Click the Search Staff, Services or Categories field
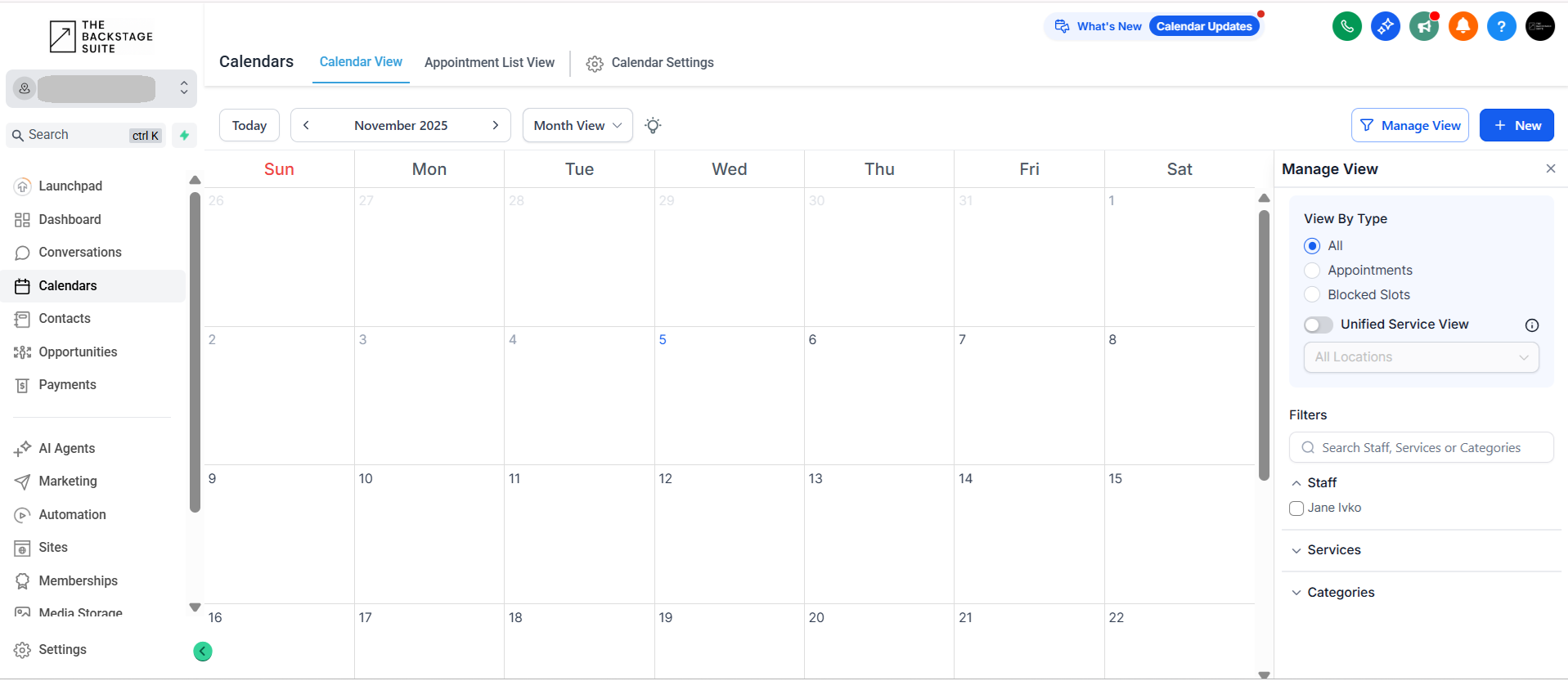Screen dimensions: 1568x681 1422,448
